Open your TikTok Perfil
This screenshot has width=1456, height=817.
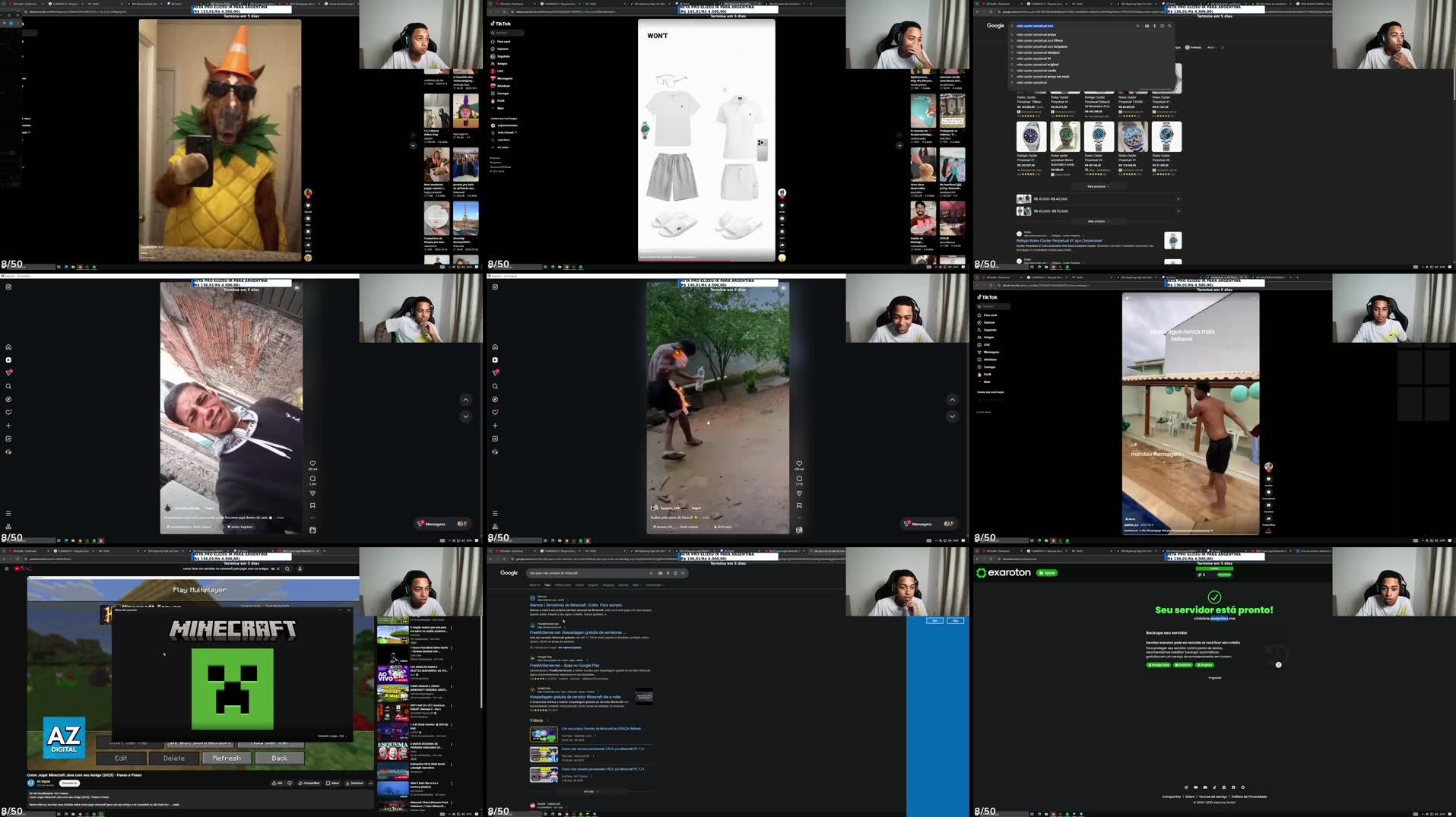[501, 100]
